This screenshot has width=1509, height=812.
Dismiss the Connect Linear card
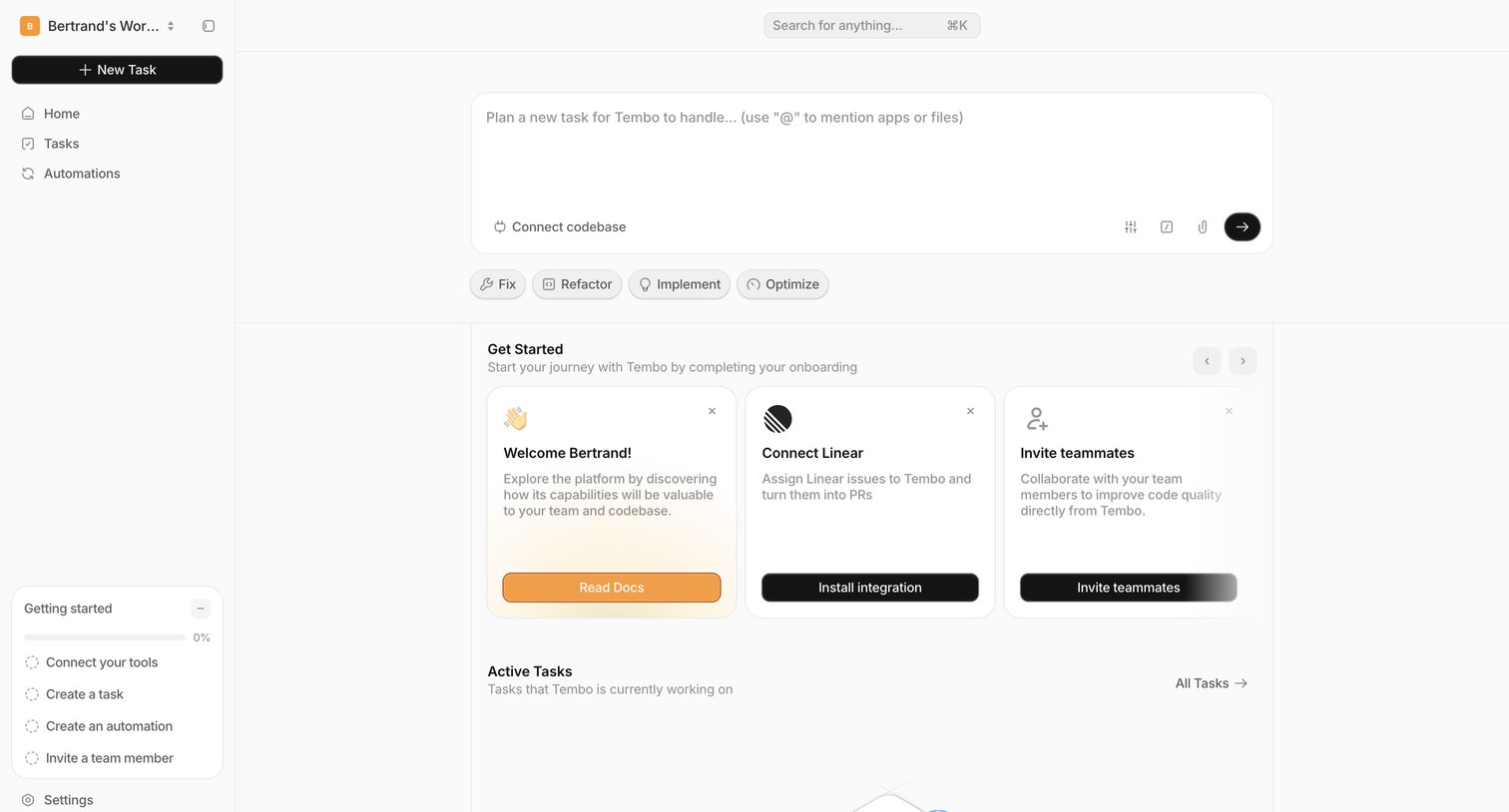[x=970, y=411]
